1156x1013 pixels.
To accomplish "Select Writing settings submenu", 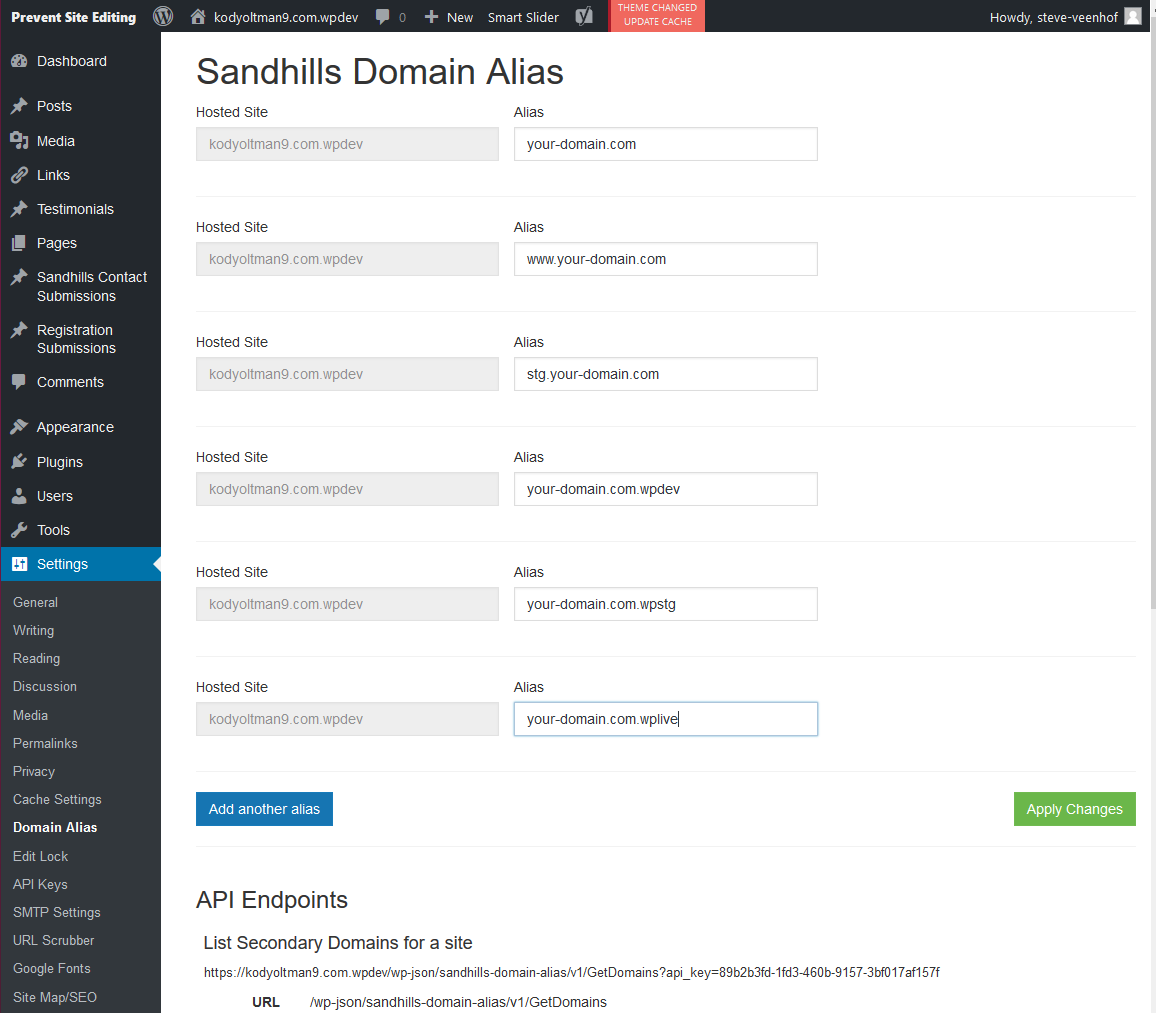I will tap(33, 630).
